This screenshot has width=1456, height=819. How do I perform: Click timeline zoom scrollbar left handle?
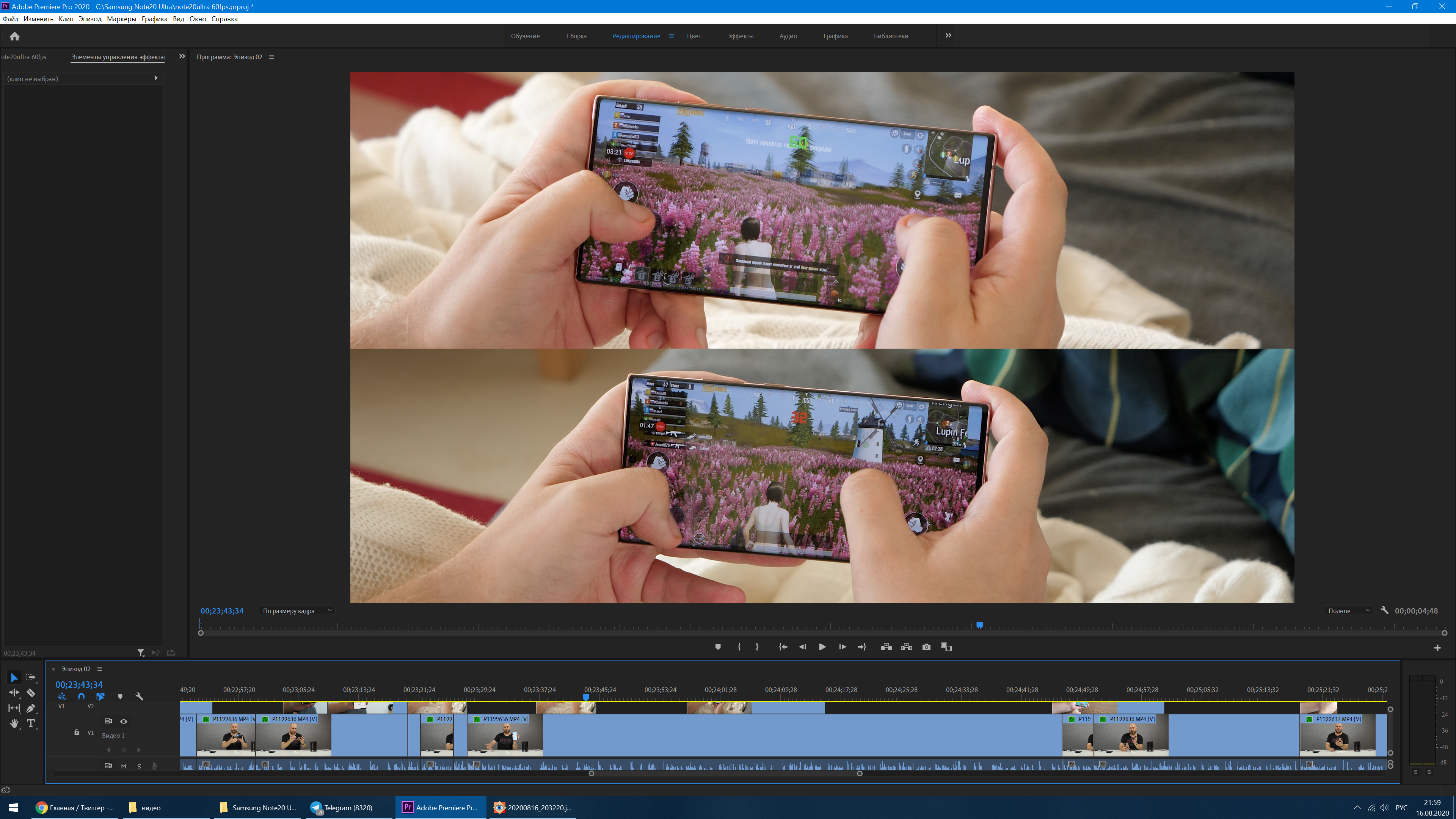pos(591,773)
